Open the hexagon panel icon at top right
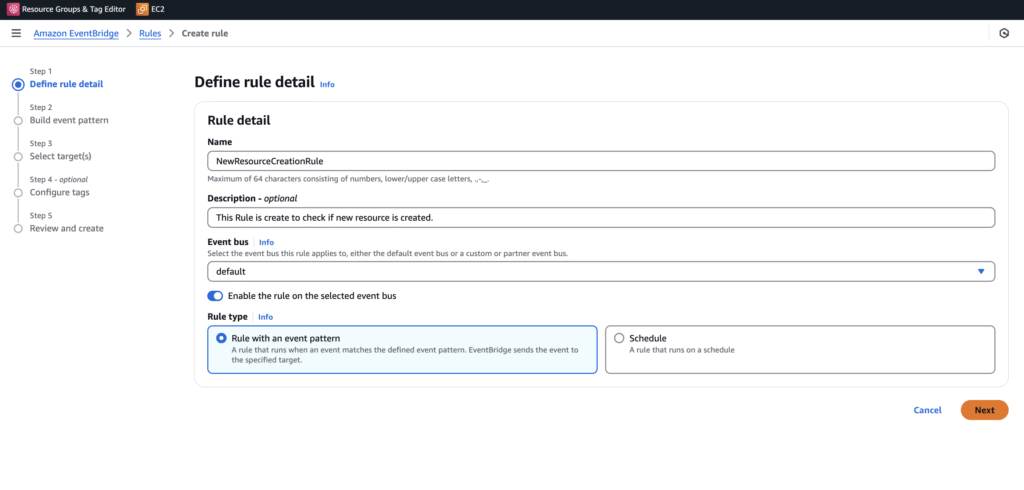 [x=1004, y=33]
